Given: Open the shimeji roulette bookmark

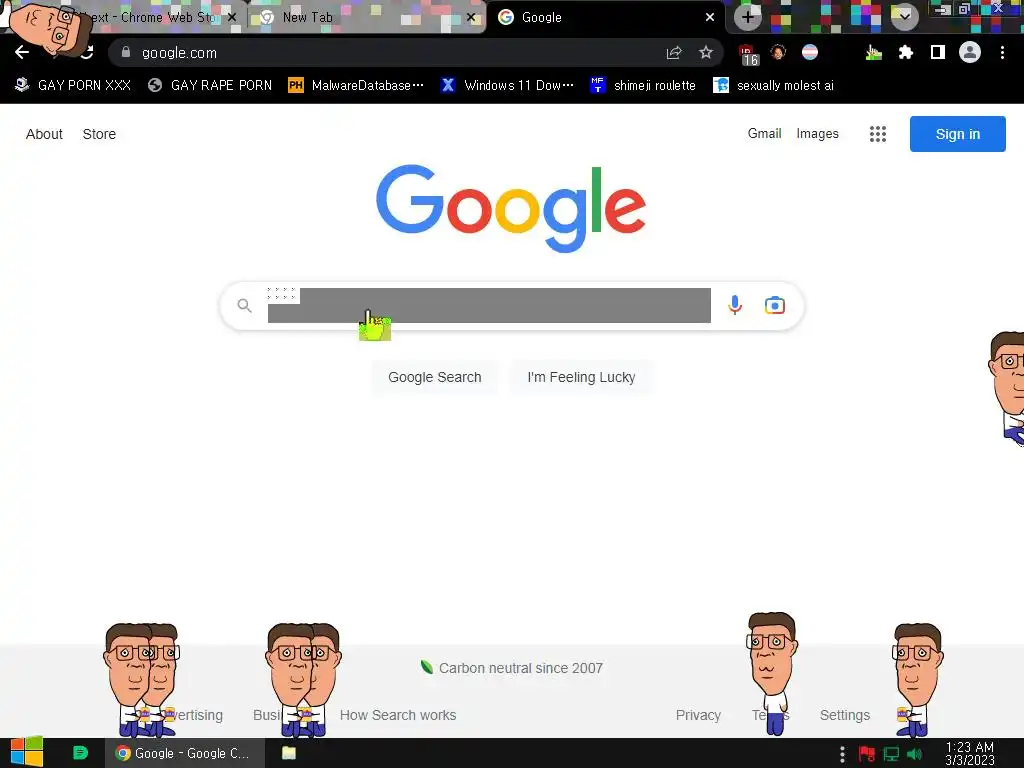Looking at the screenshot, I should 643,86.
